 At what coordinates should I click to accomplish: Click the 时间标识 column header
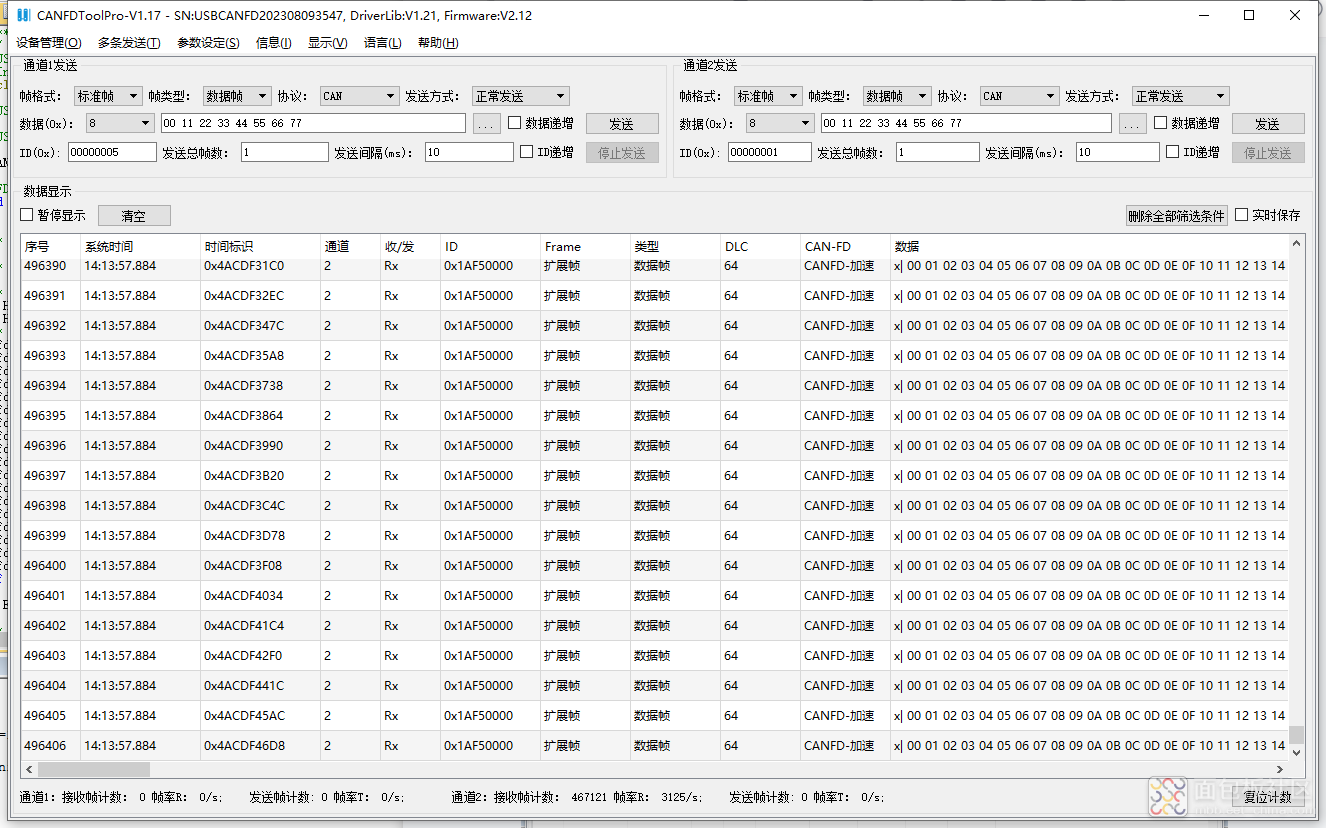[260, 247]
